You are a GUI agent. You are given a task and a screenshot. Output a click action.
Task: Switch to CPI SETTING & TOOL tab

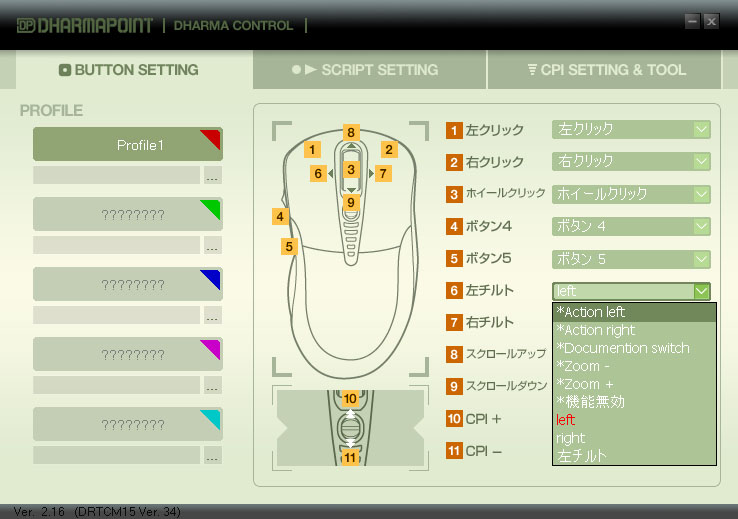click(x=605, y=70)
